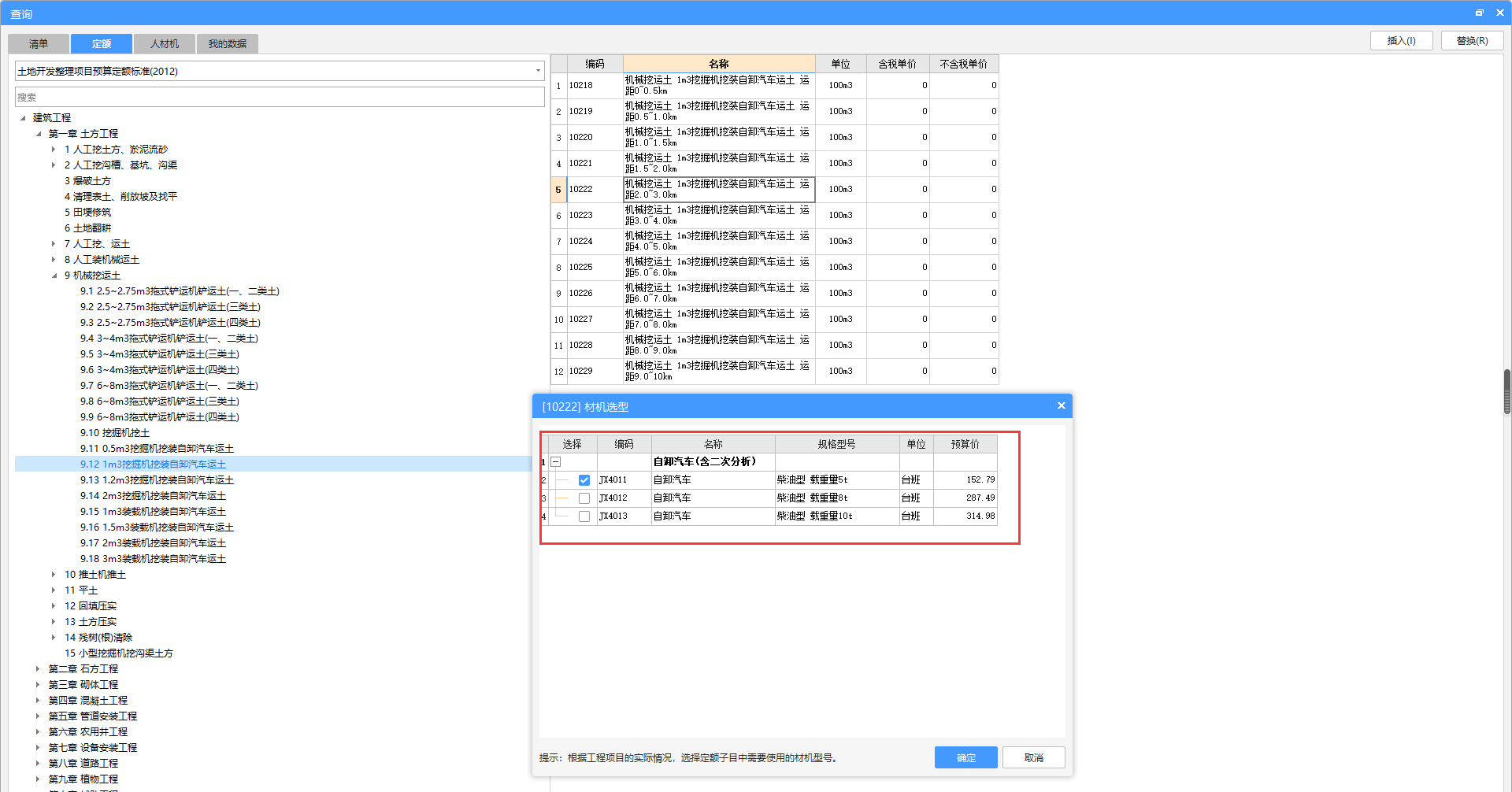Screen dimensions: 1512x792
Task: Focus the 搜索 search input field
Action: [280, 98]
